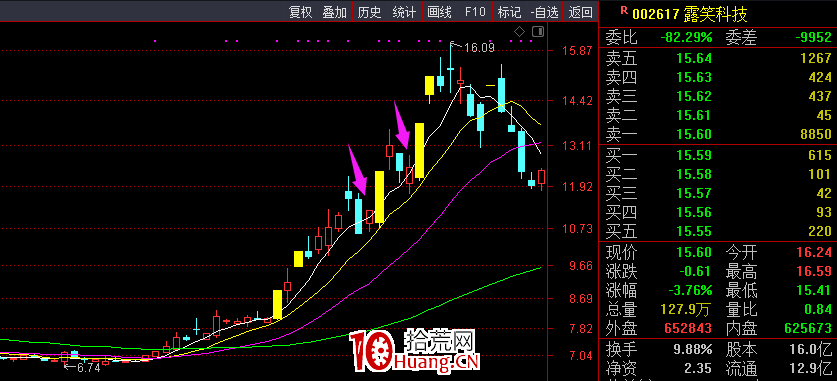Select the 卖一 15.60 ask row

[718, 134]
